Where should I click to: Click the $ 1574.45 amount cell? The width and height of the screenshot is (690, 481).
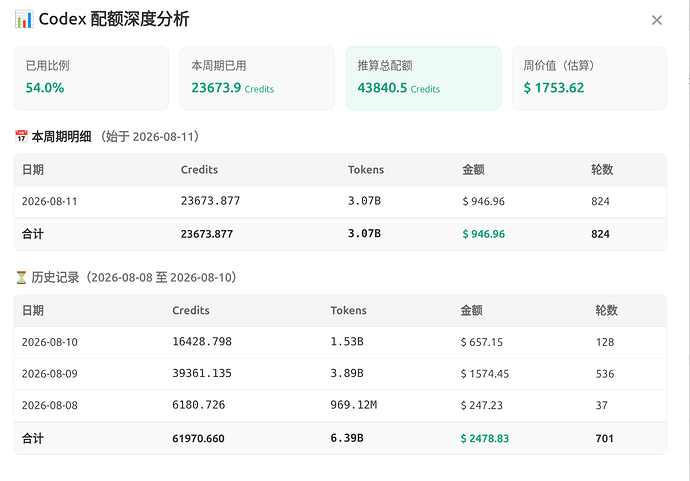point(484,374)
